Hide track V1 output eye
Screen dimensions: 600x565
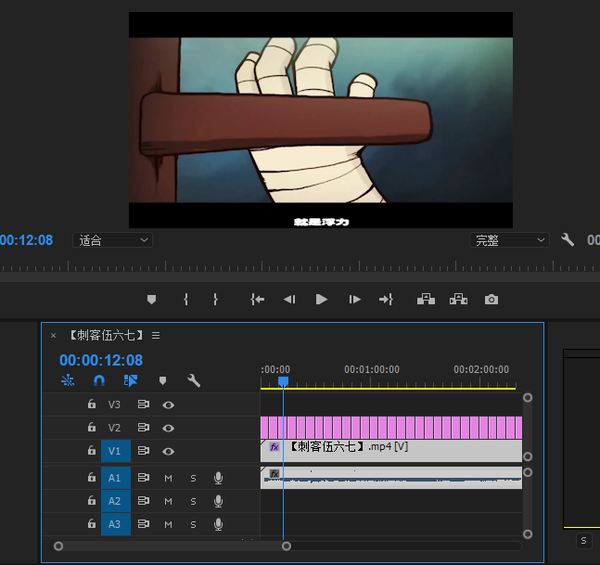[x=168, y=451]
